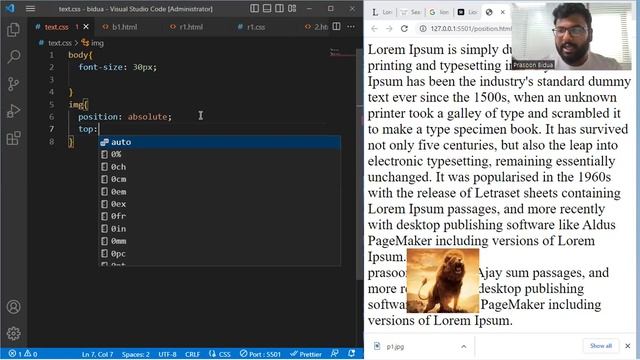Open the Search view in activity bar
The image size is (640, 360).
[13, 57]
